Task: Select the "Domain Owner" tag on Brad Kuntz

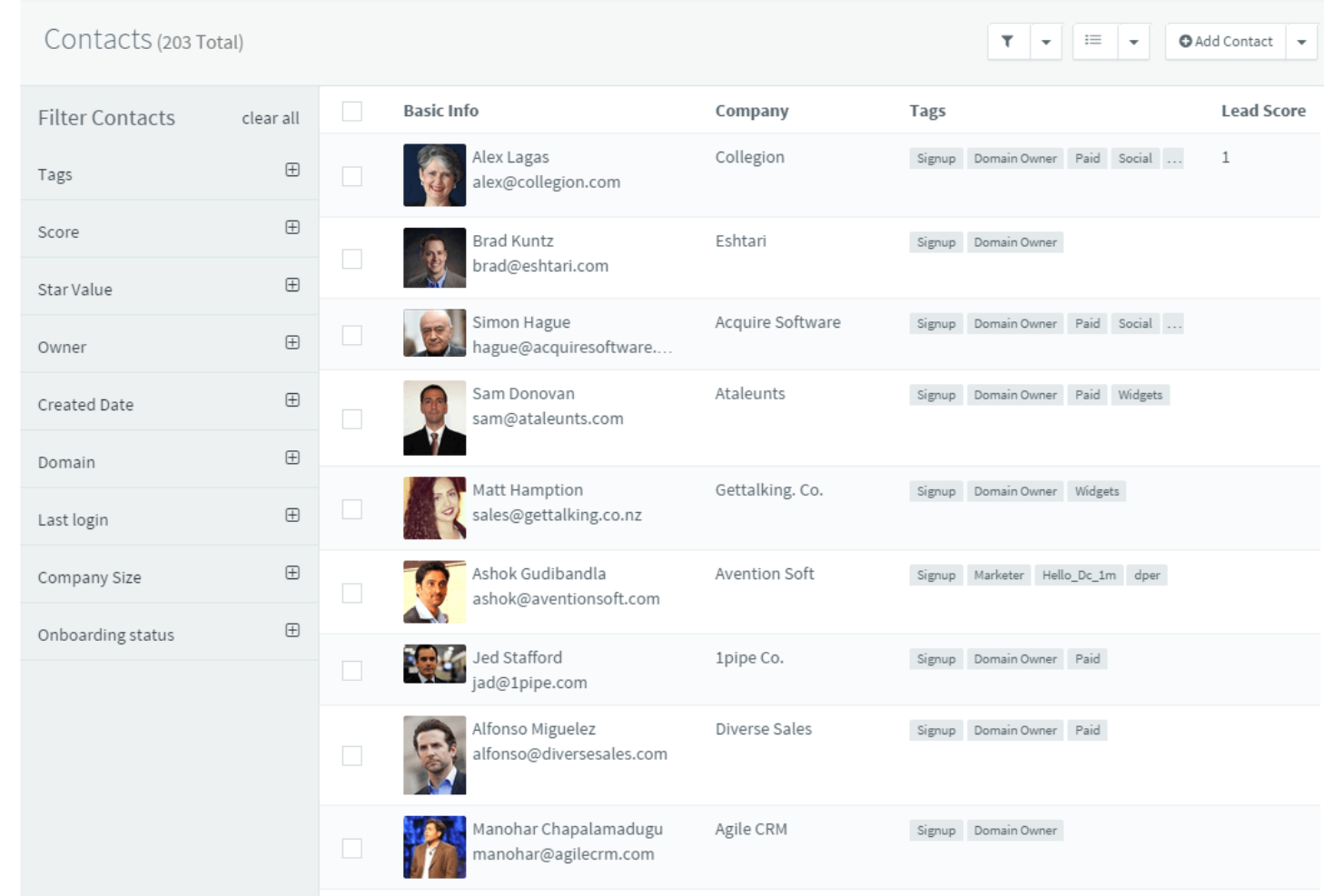Action: click(x=1015, y=242)
